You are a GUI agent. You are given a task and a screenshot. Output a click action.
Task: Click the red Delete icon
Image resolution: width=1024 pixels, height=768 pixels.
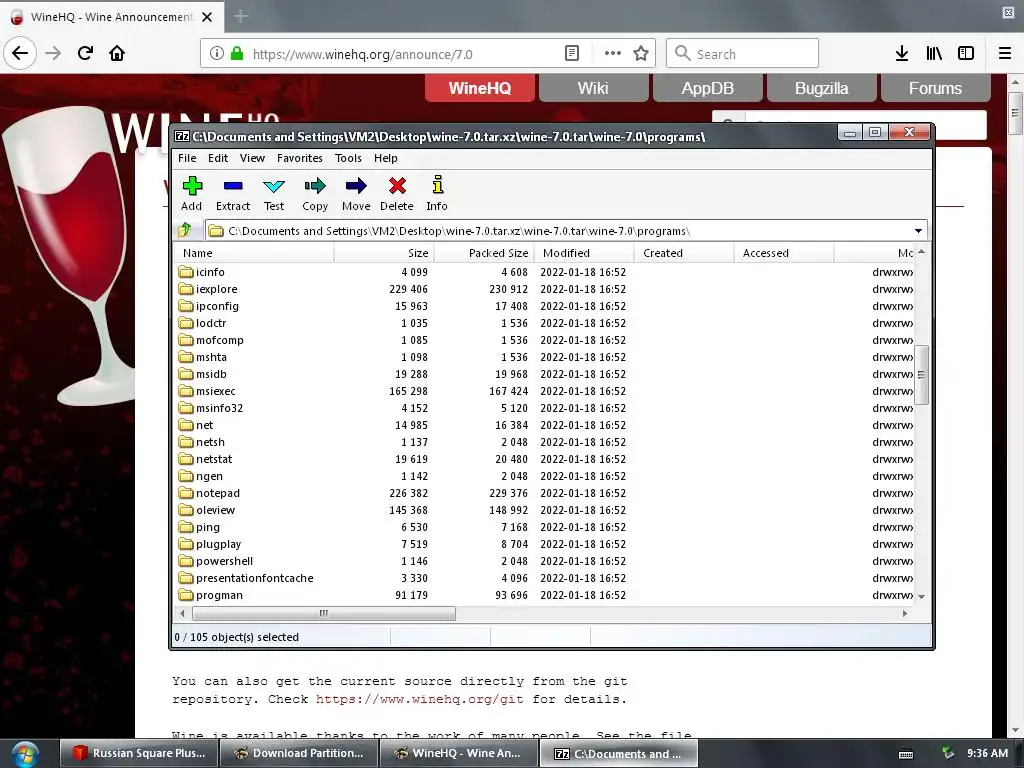click(x=397, y=186)
